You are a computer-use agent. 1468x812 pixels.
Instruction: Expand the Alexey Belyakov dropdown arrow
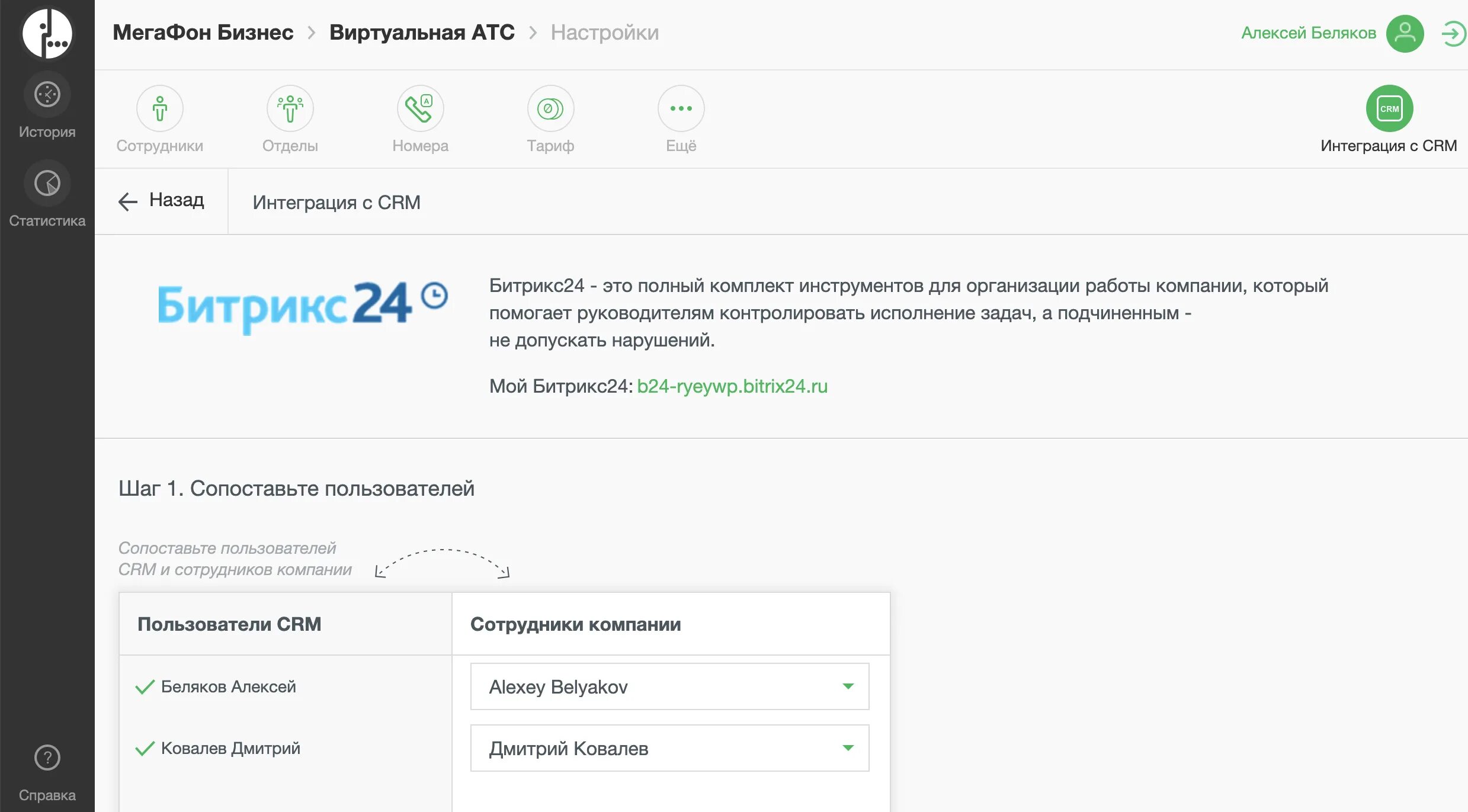(x=848, y=686)
